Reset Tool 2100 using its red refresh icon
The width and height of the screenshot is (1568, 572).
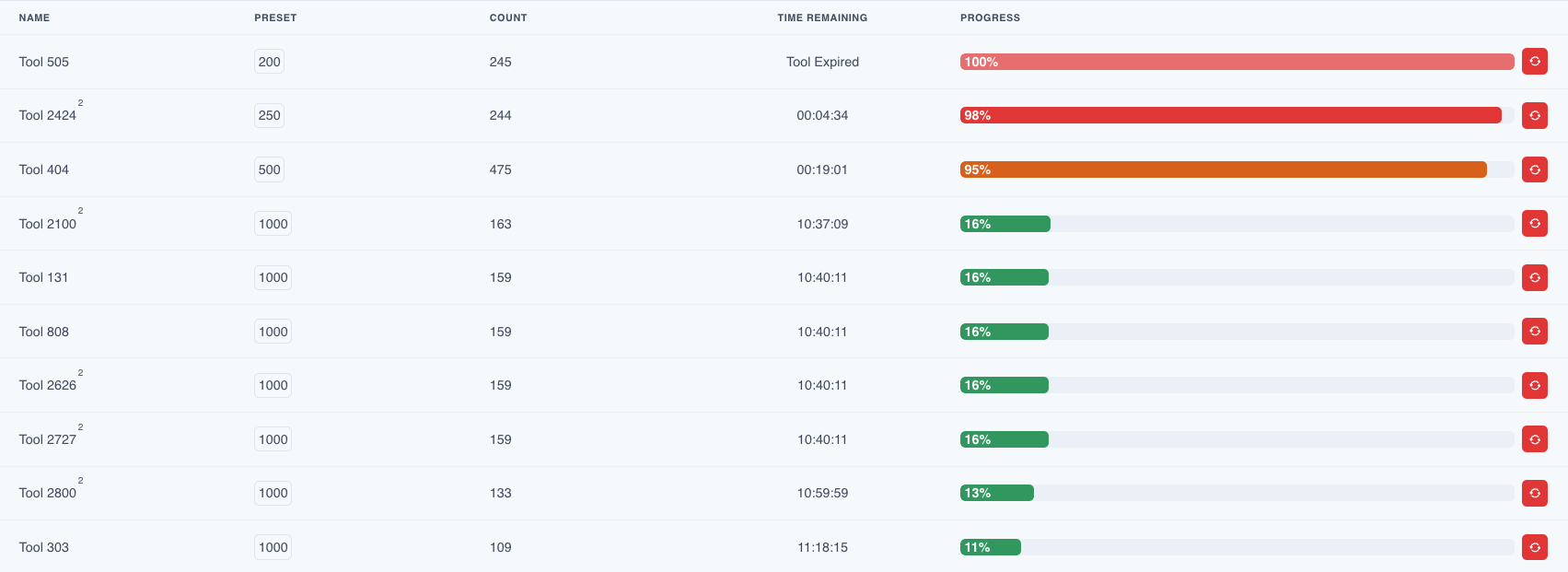[1535, 223]
